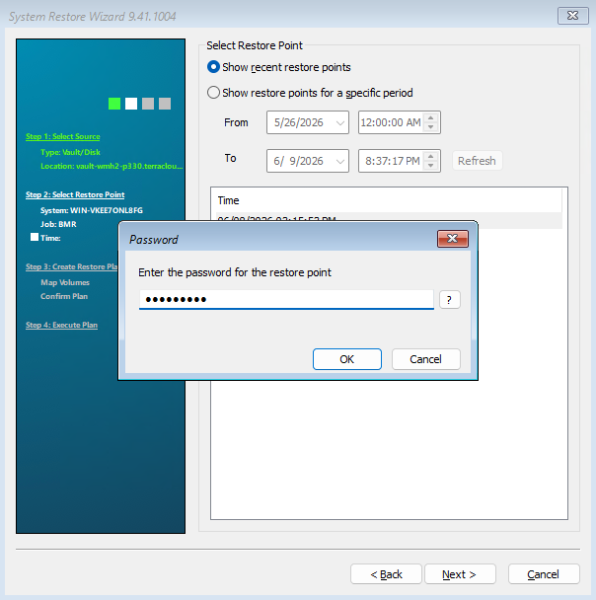The height and width of the screenshot is (600, 596).
Task: Focus the restore point password field
Action: pyautogui.click(x=286, y=299)
